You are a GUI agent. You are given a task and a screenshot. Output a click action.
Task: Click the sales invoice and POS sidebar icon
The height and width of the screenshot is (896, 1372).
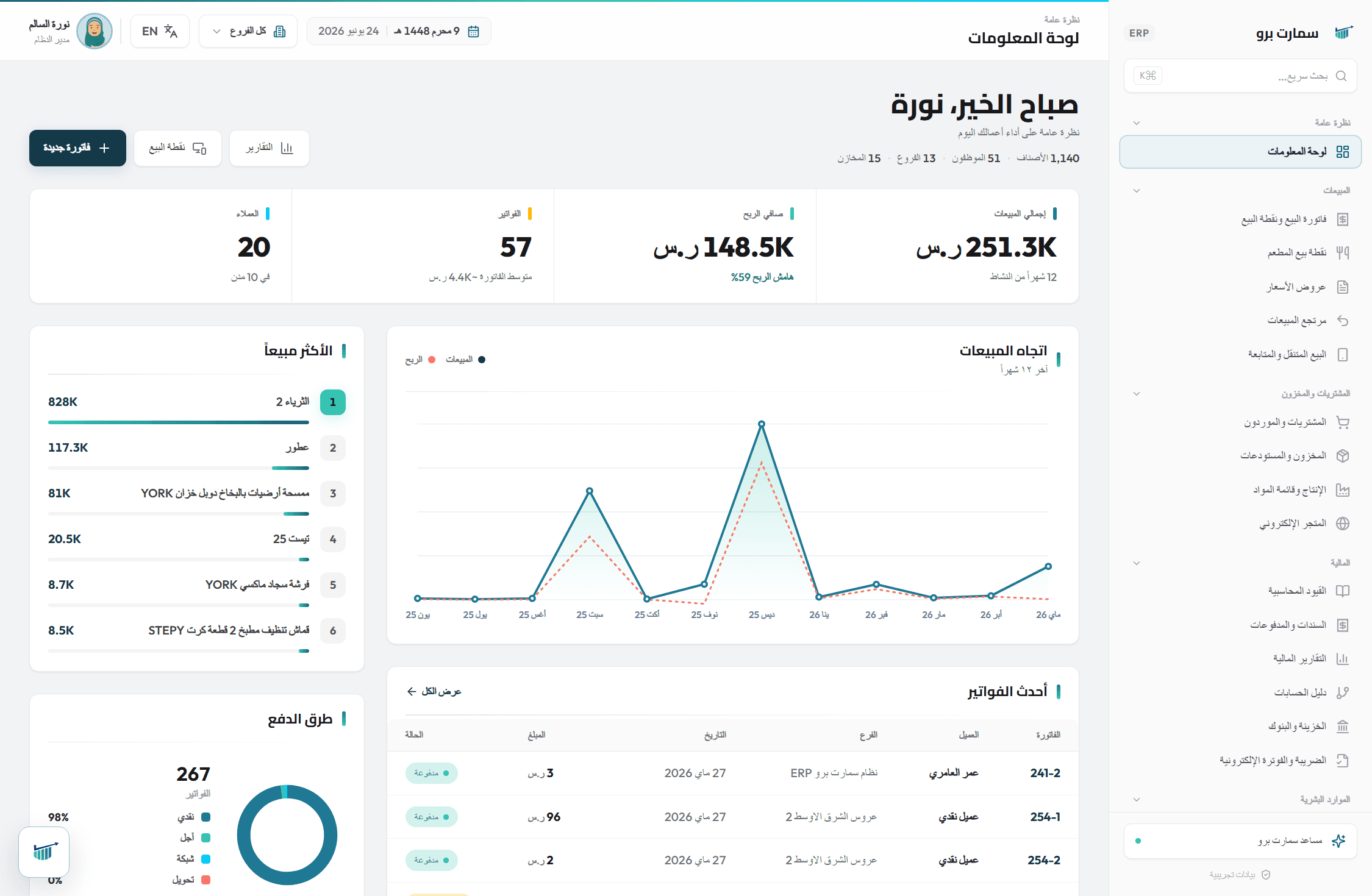point(1342,219)
